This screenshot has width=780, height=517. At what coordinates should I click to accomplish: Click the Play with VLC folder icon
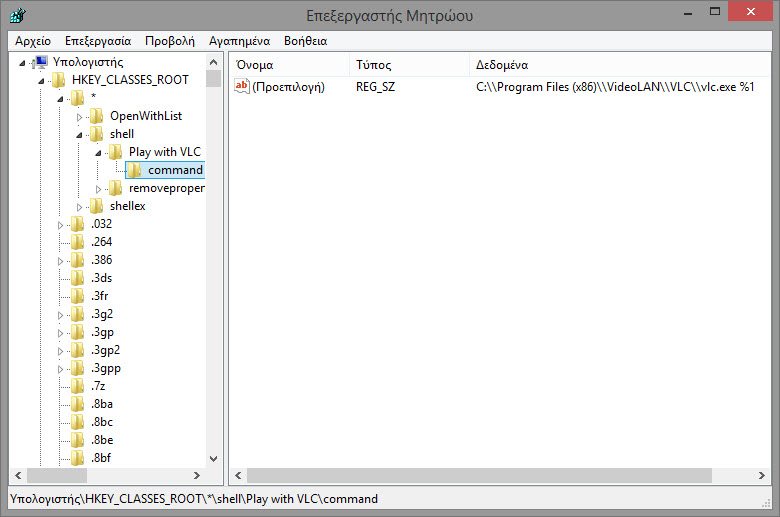115,152
